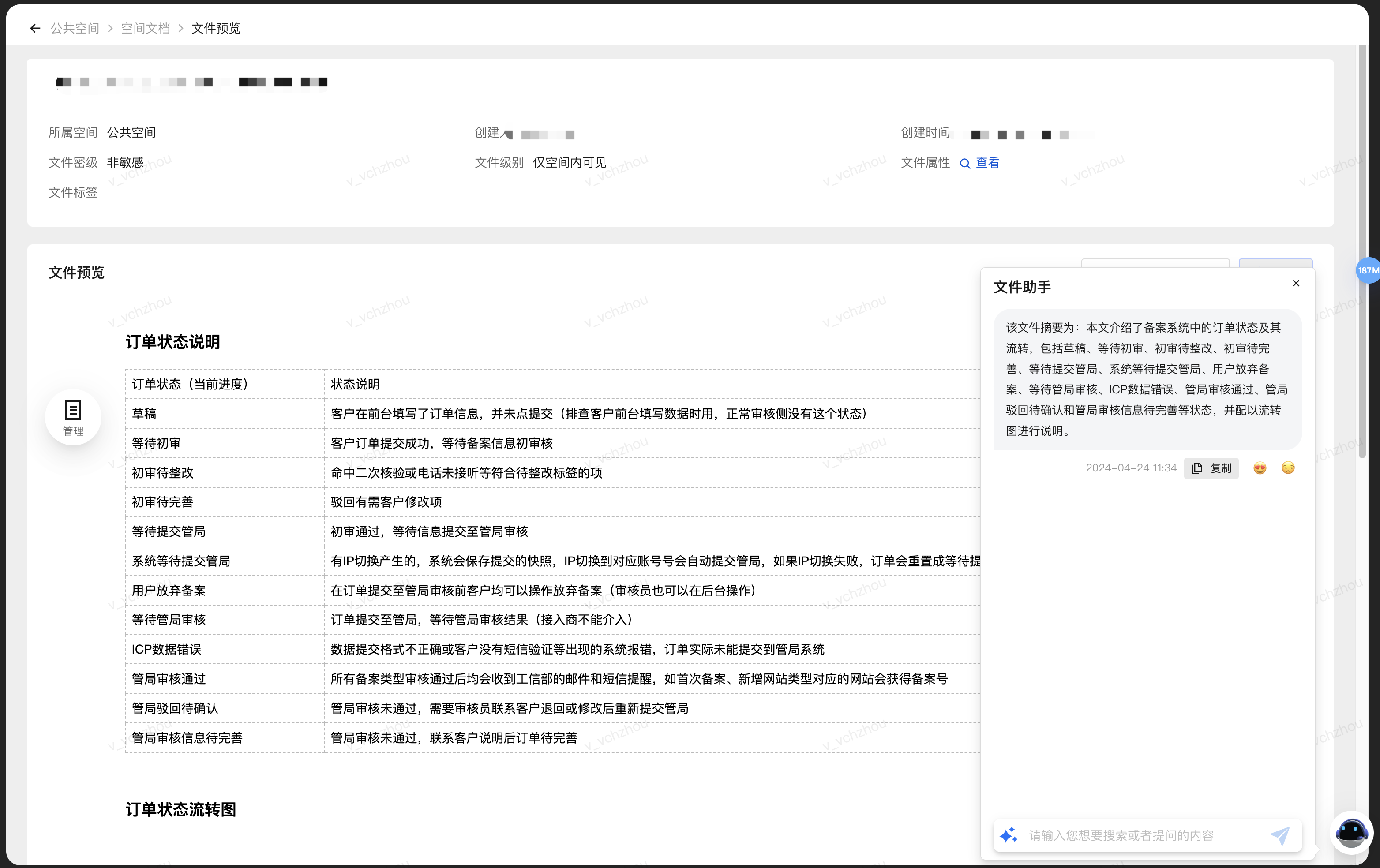The height and width of the screenshot is (868, 1380).
Task: Close the 文件助手 panel
Action: click(x=1296, y=283)
